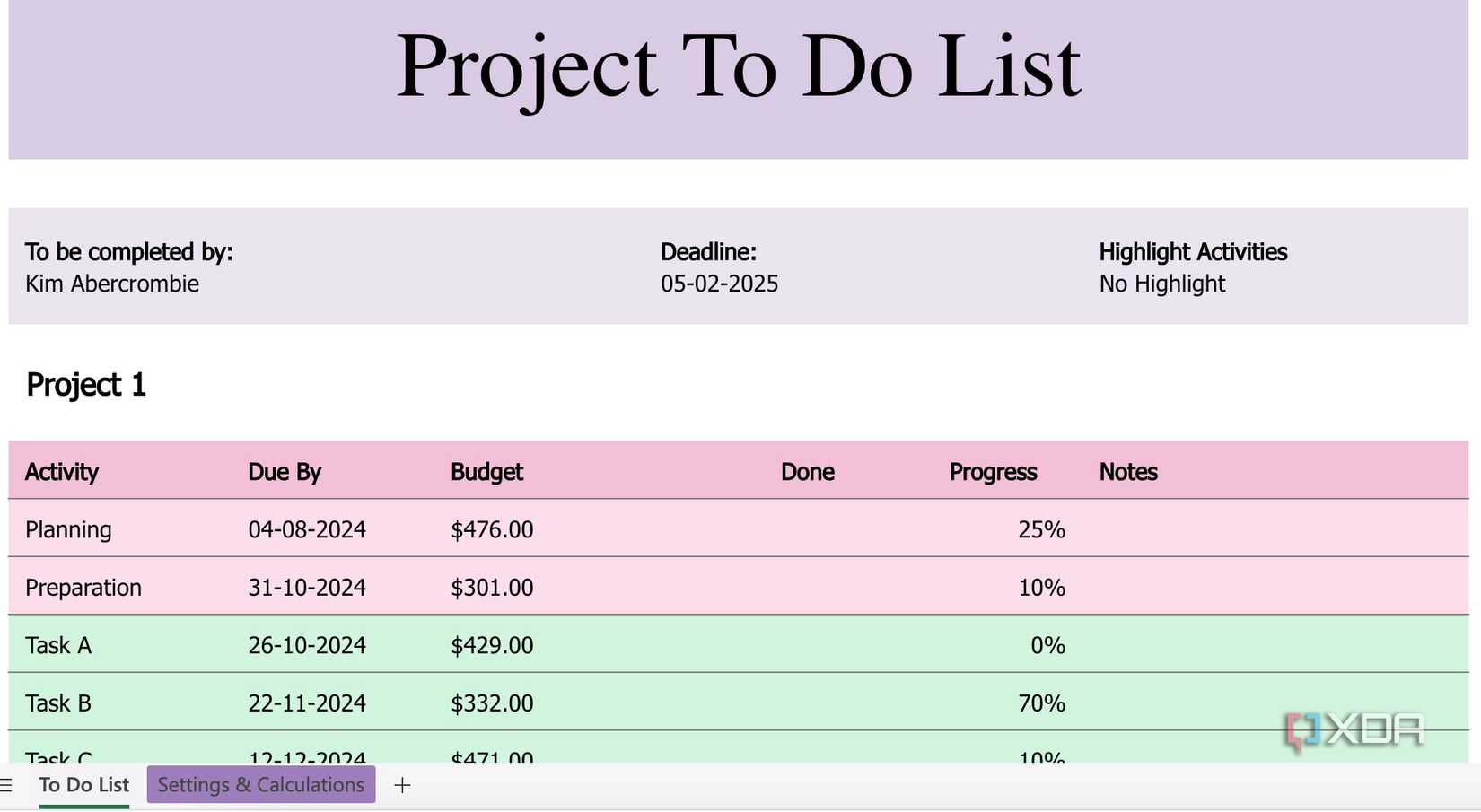Open the sheet list menu icon
The image size is (1481, 812).
pos(7,784)
